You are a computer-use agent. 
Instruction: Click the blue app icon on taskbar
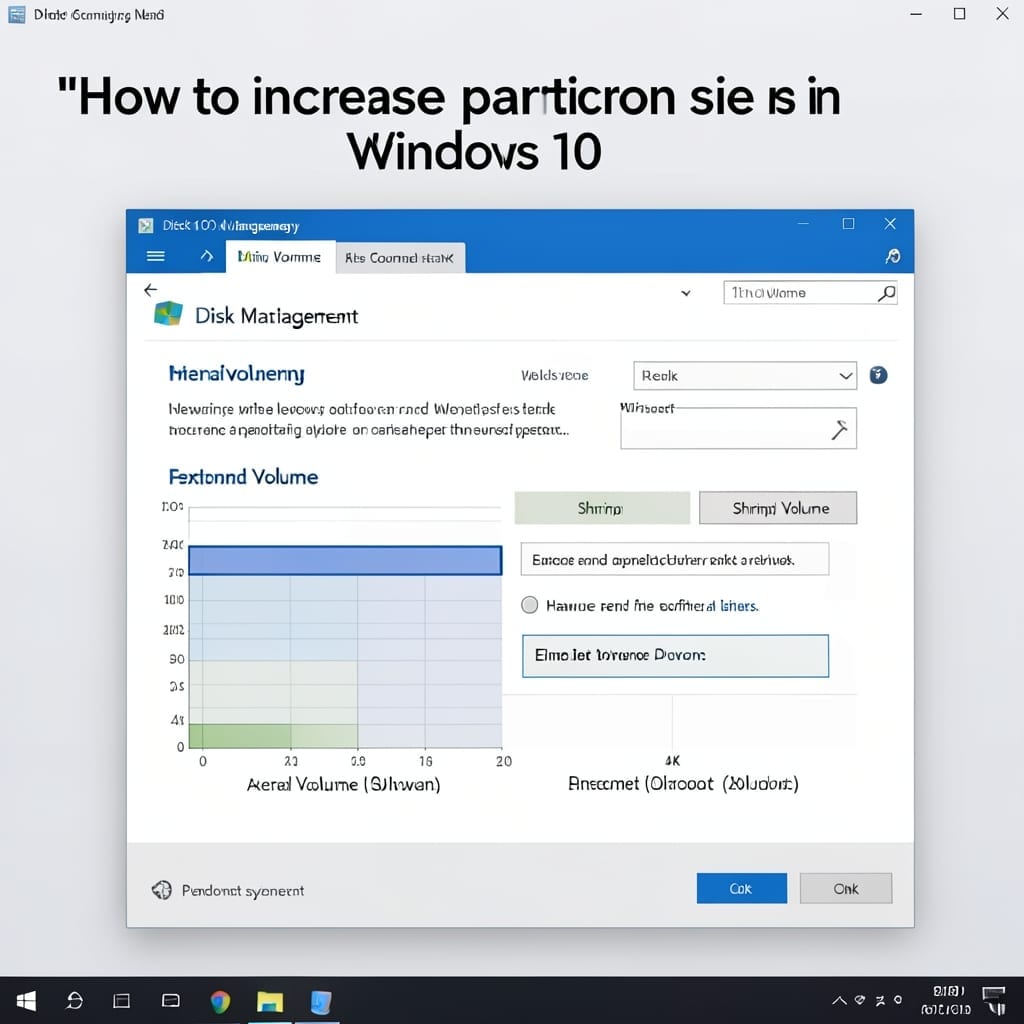320,1002
